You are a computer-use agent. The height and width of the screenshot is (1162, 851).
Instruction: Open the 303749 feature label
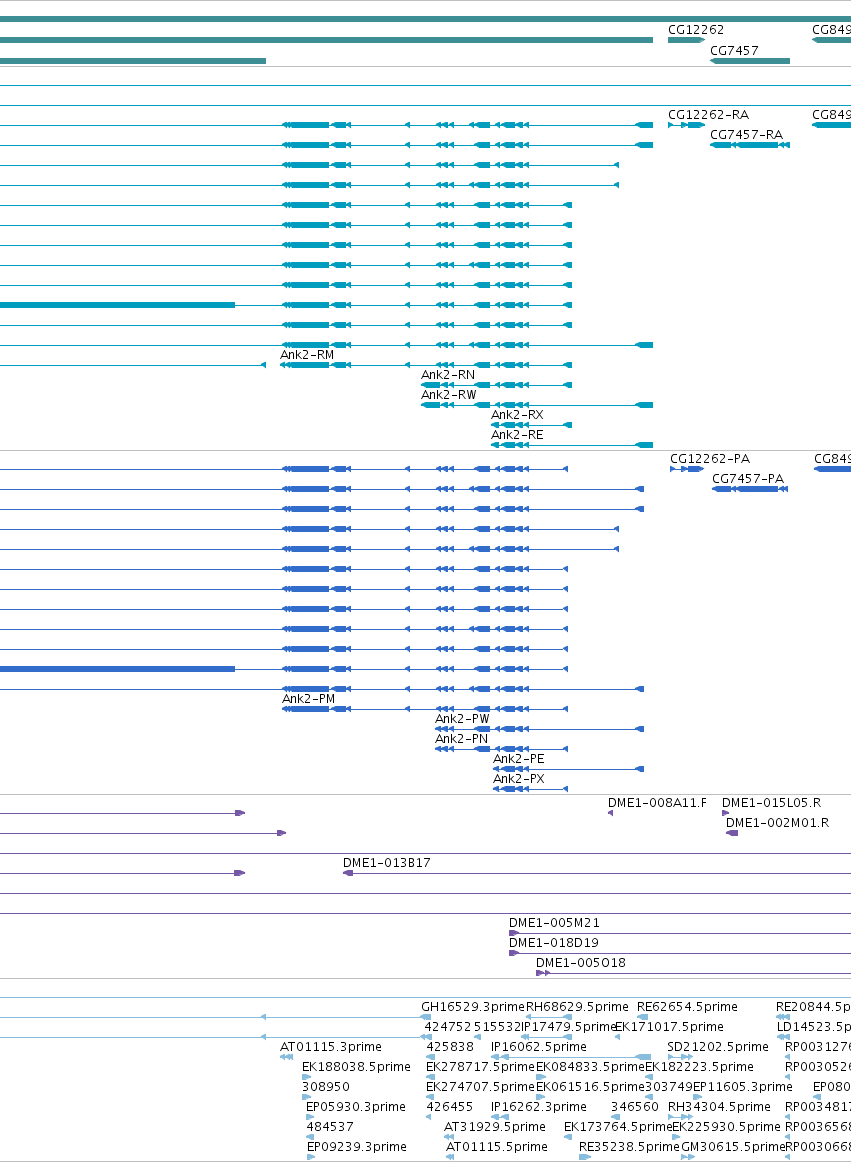pyautogui.click(x=669, y=1086)
